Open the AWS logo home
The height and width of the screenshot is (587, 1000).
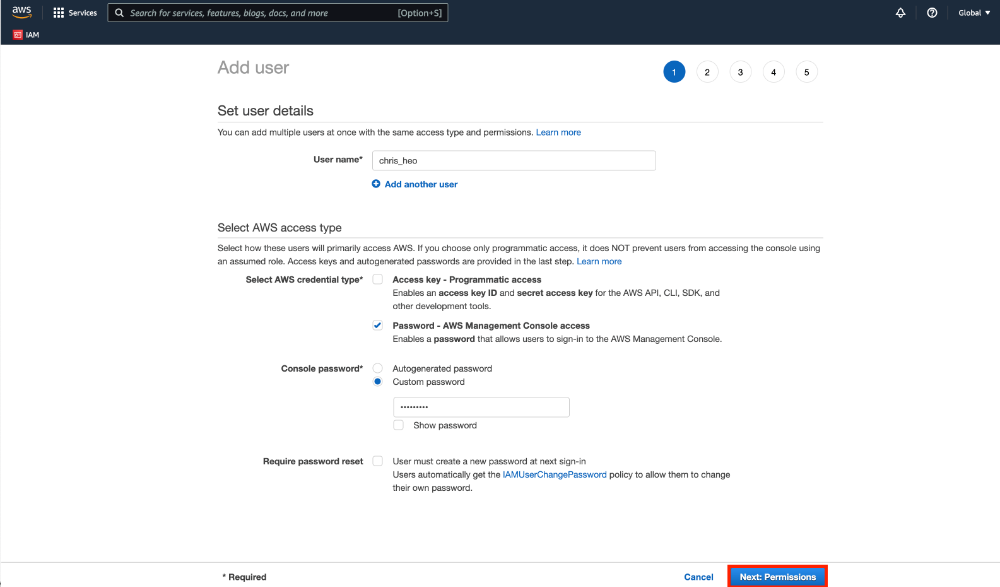tap(22, 13)
